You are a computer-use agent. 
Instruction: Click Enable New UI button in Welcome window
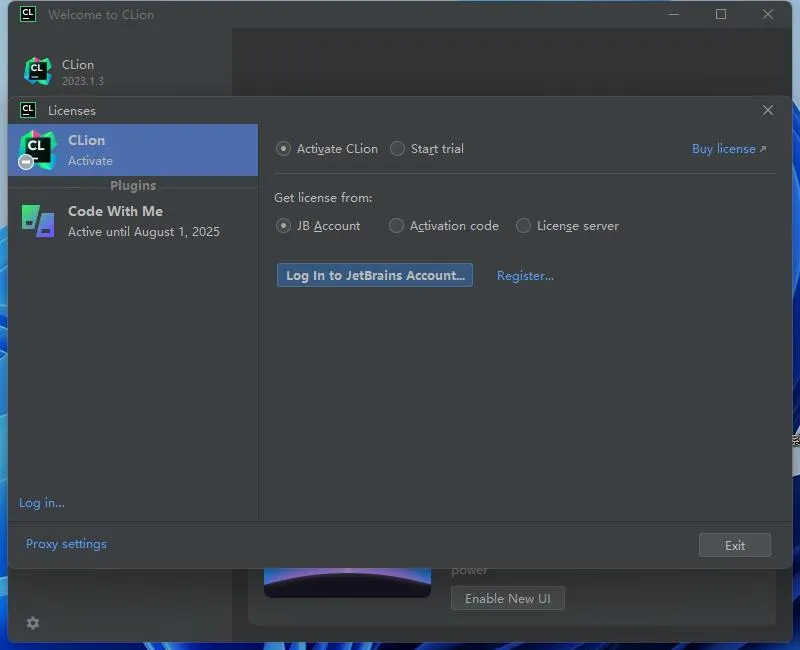coord(508,598)
